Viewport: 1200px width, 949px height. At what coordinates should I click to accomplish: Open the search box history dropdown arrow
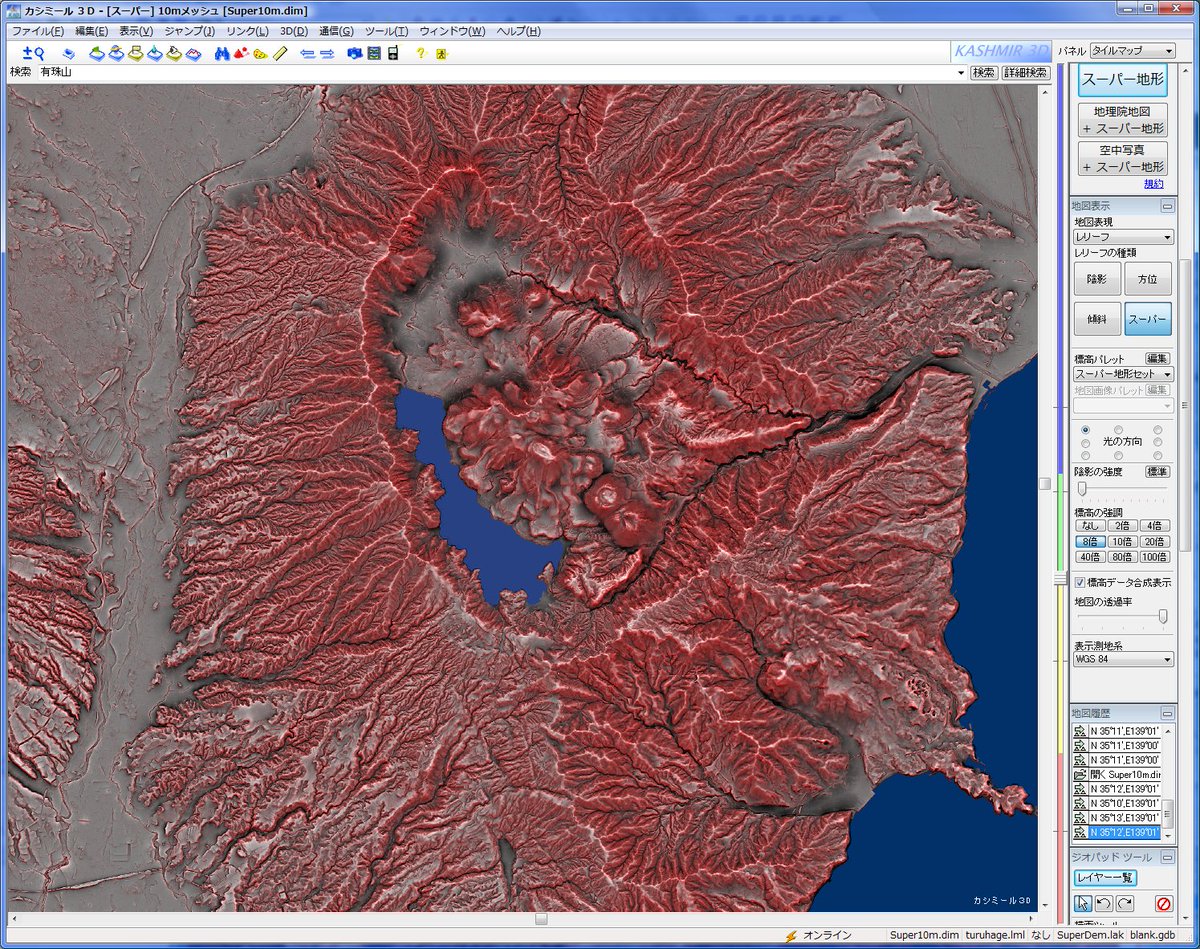(961, 73)
